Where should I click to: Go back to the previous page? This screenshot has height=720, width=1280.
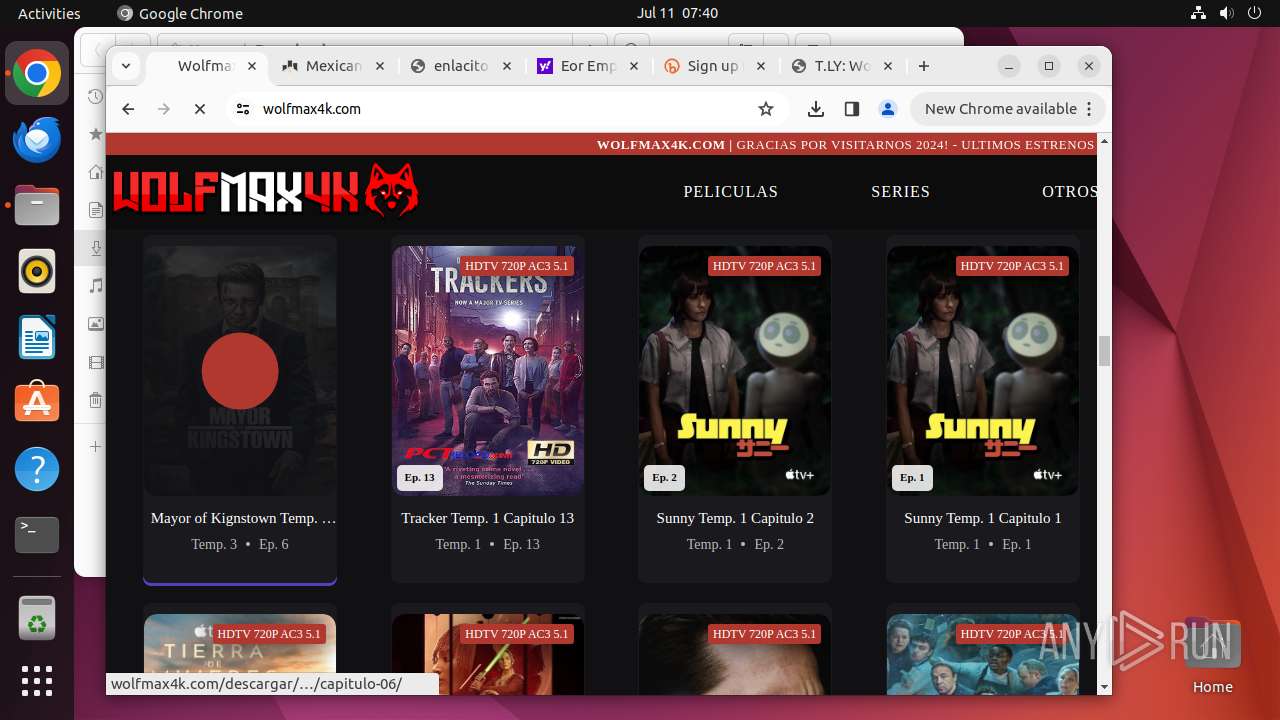(128, 109)
